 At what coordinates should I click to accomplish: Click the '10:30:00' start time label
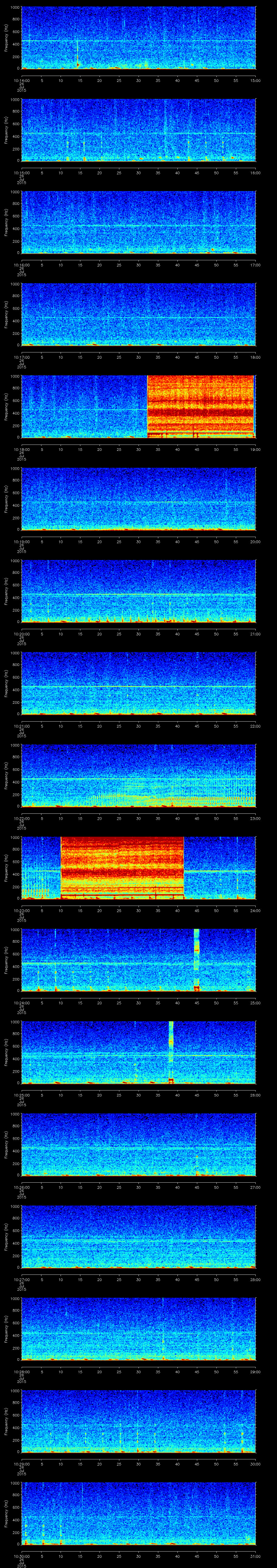pos(21,1556)
